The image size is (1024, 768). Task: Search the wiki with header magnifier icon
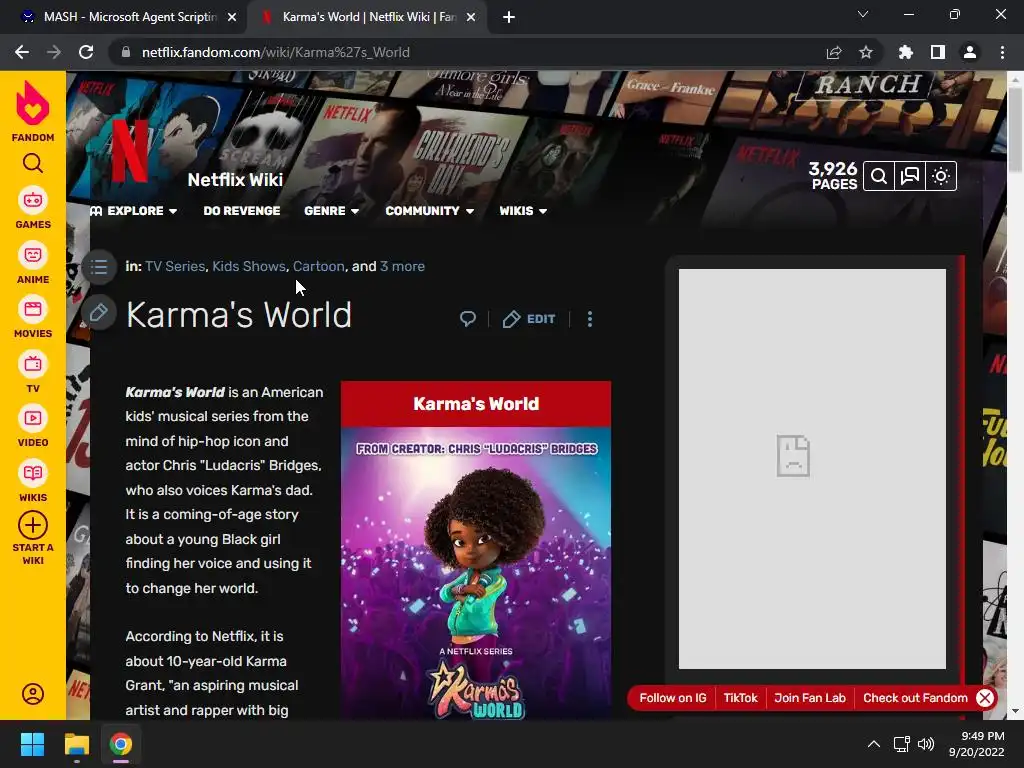point(879,176)
